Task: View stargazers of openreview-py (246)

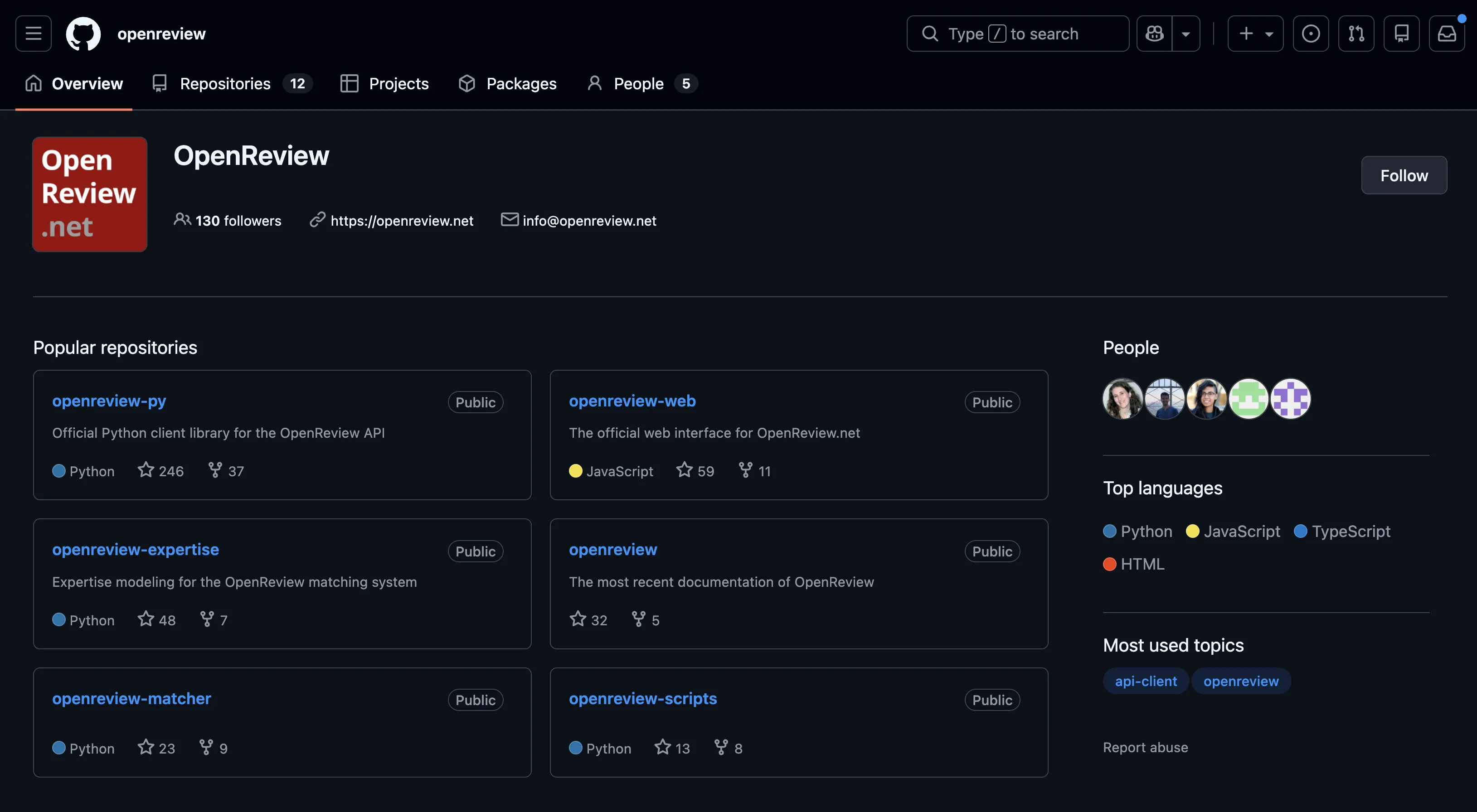Action: (x=160, y=471)
